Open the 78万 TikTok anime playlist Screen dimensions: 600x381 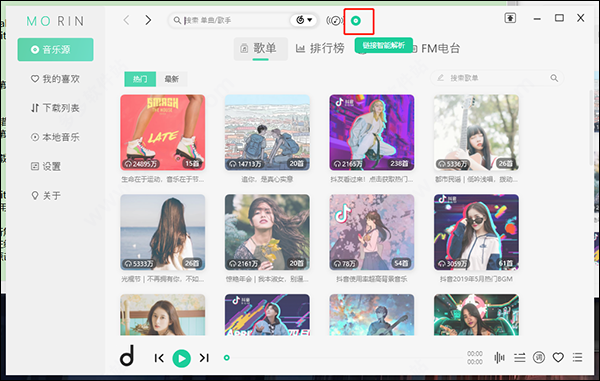coord(372,232)
